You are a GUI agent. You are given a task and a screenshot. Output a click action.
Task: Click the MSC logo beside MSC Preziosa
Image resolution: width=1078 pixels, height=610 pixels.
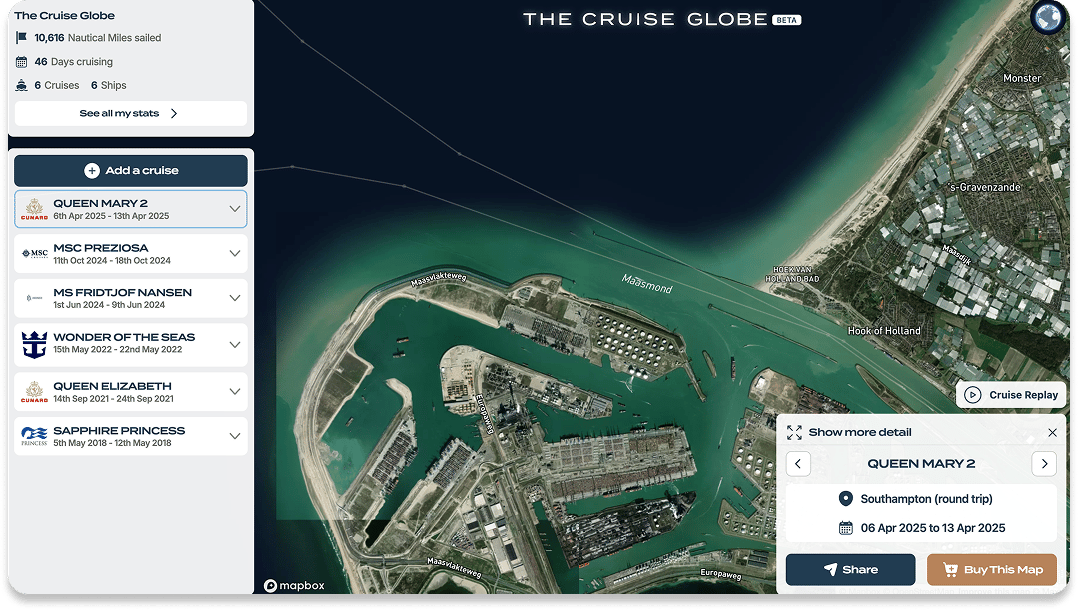(34, 254)
